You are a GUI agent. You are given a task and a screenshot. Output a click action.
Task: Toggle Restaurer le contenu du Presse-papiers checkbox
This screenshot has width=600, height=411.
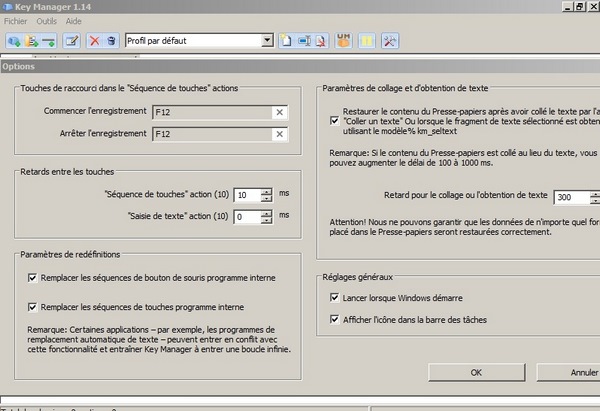[334, 121]
